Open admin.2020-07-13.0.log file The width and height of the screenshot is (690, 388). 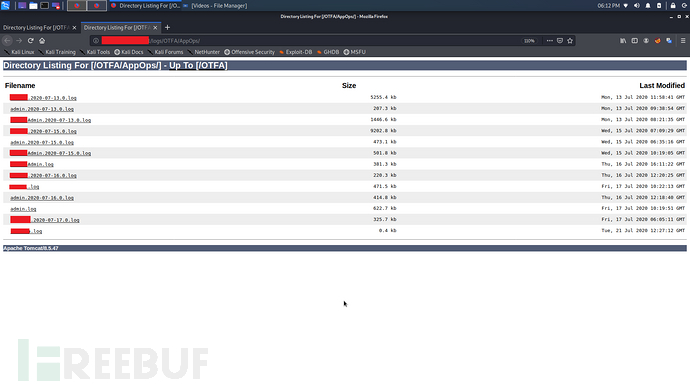(42, 109)
